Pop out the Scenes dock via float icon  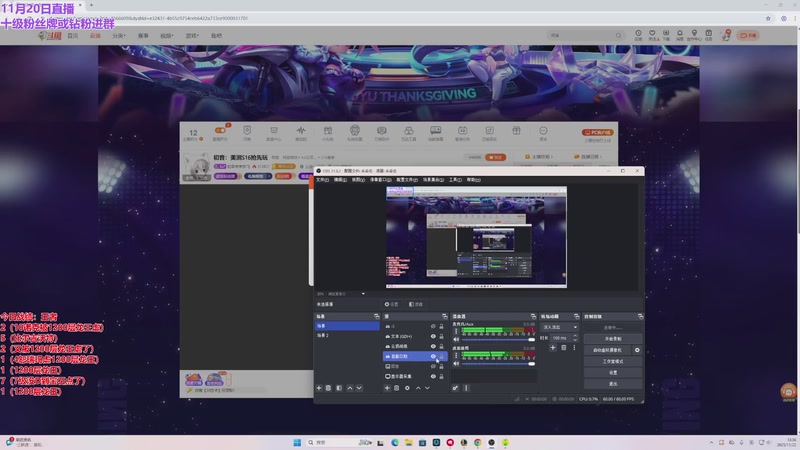[377, 316]
